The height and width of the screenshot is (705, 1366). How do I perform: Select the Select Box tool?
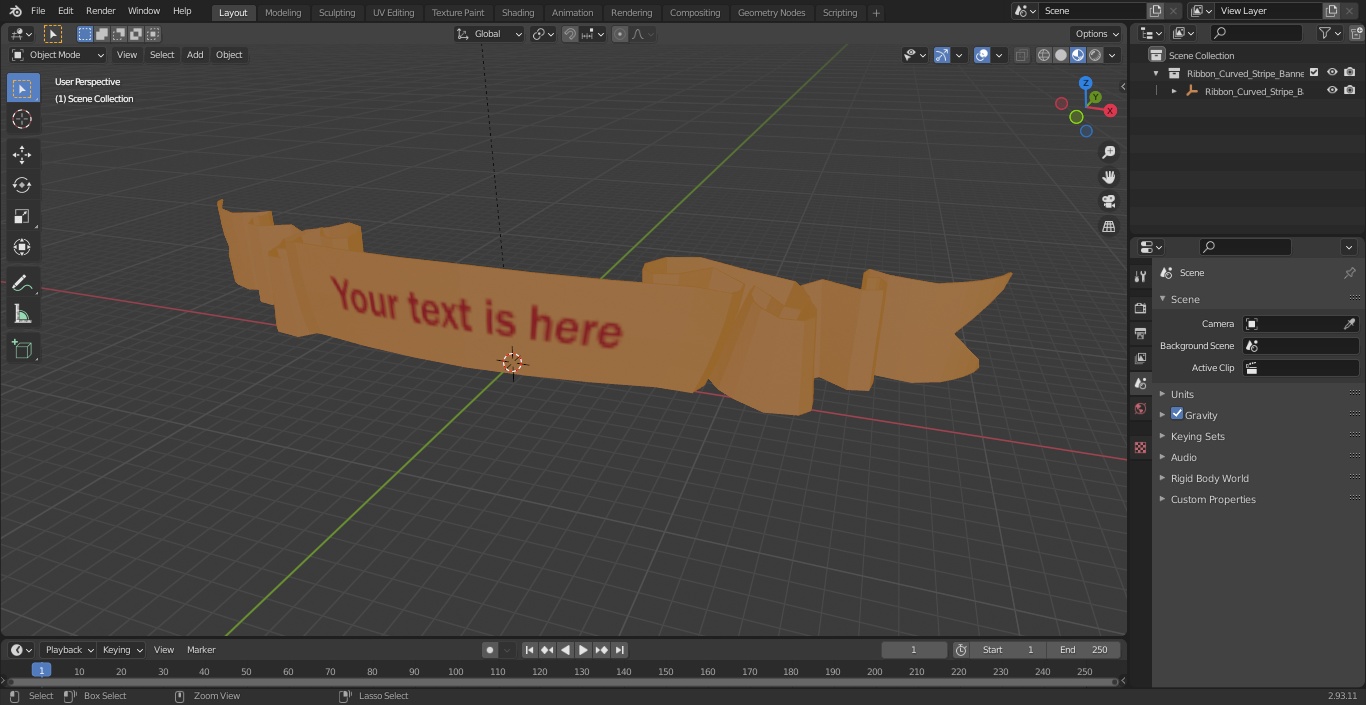(23, 88)
